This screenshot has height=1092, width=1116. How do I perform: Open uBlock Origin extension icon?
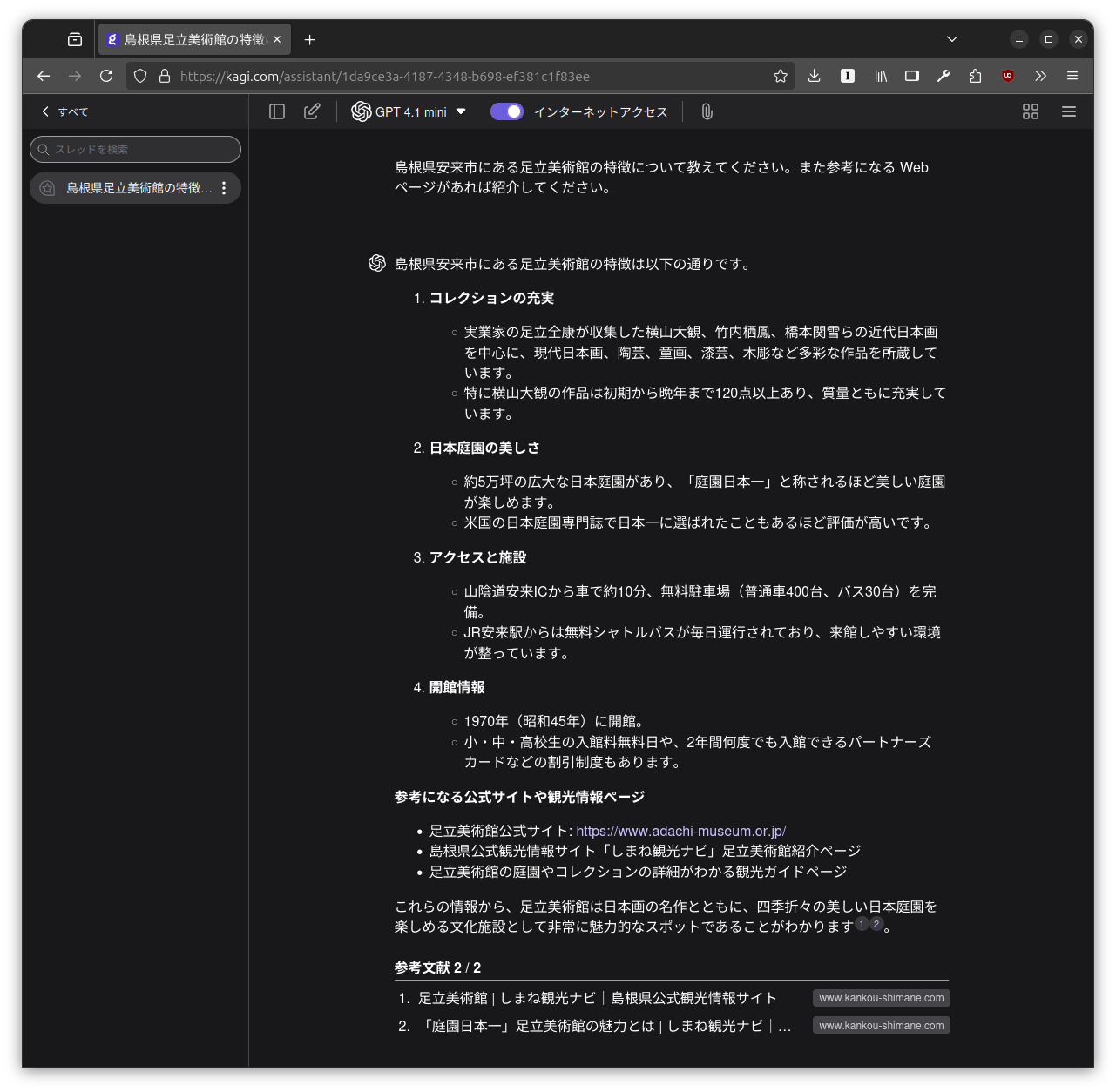coord(1008,76)
